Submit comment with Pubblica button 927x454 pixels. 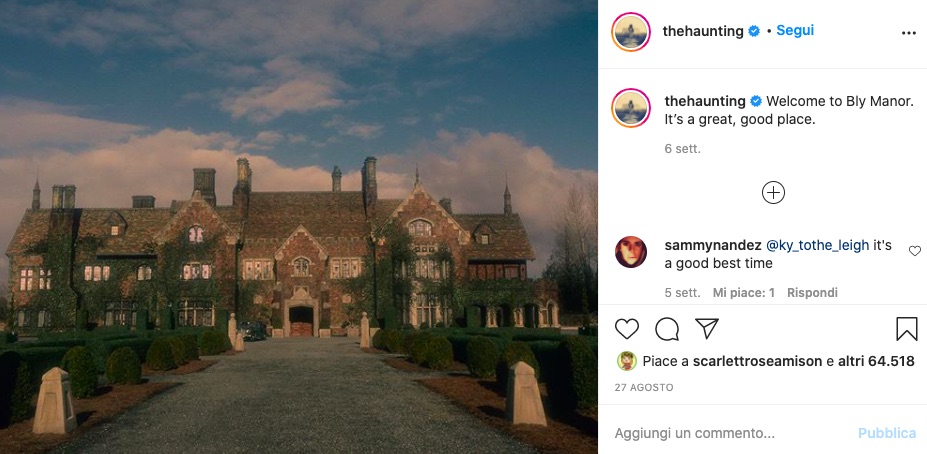point(887,433)
